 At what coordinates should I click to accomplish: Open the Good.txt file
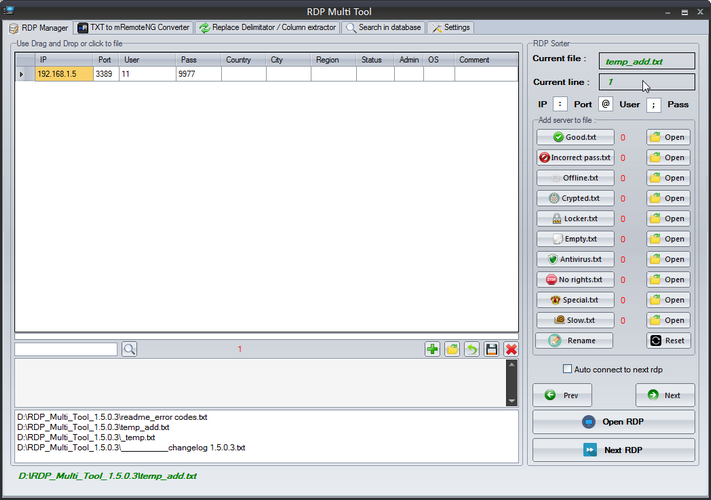point(668,137)
